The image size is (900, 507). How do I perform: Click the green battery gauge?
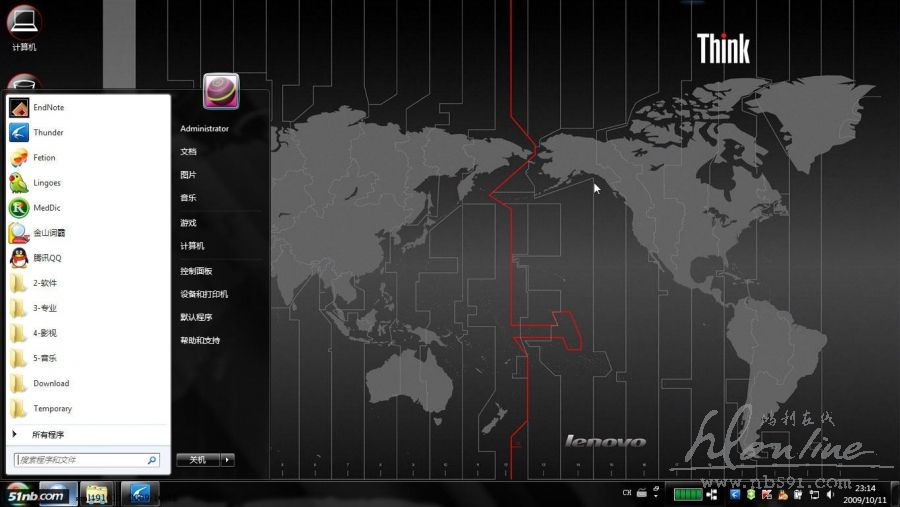pos(688,494)
